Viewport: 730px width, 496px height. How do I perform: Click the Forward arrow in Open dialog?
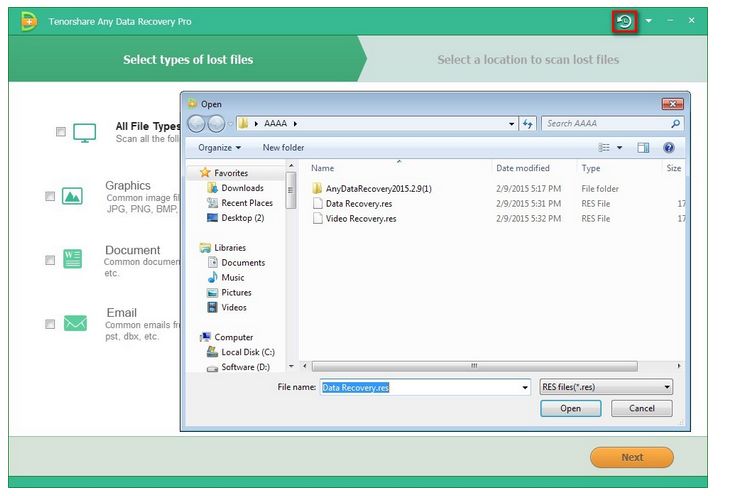(216, 123)
